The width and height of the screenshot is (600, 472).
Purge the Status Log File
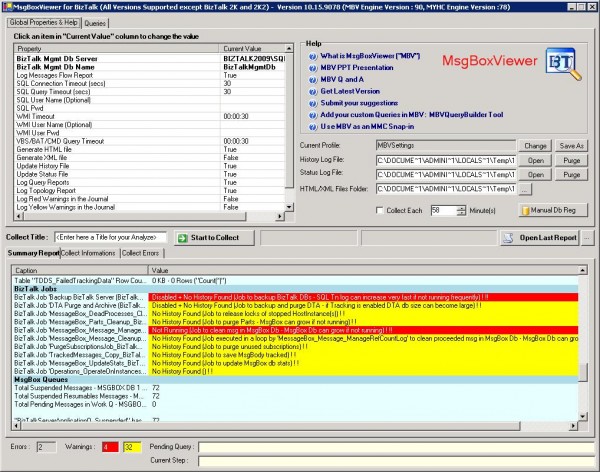point(571,175)
